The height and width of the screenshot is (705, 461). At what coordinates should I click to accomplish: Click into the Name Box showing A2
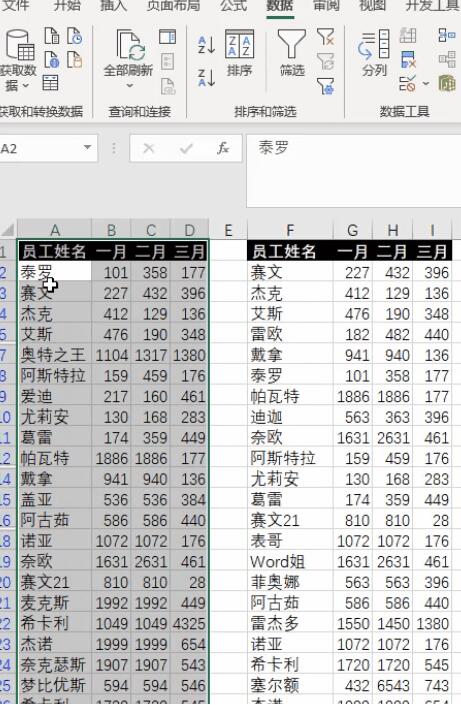(40, 148)
